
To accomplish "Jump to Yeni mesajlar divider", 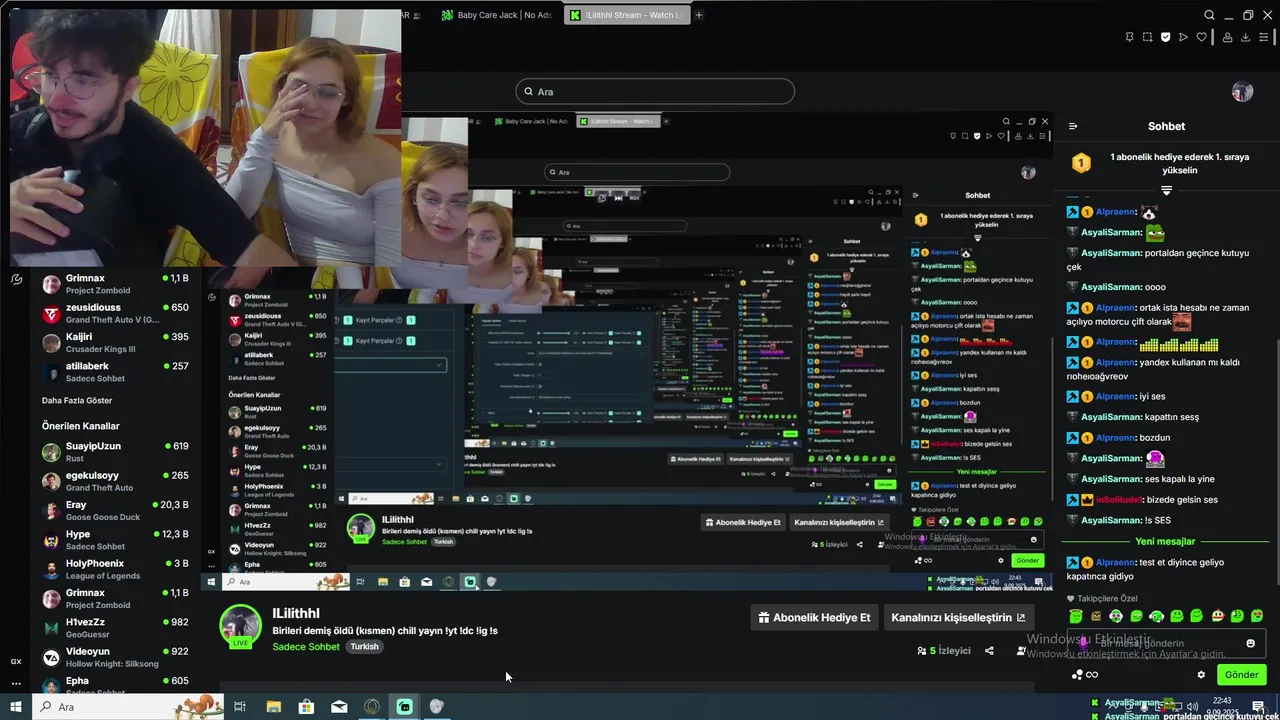I will pyautogui.click(x=1165, y=541).
